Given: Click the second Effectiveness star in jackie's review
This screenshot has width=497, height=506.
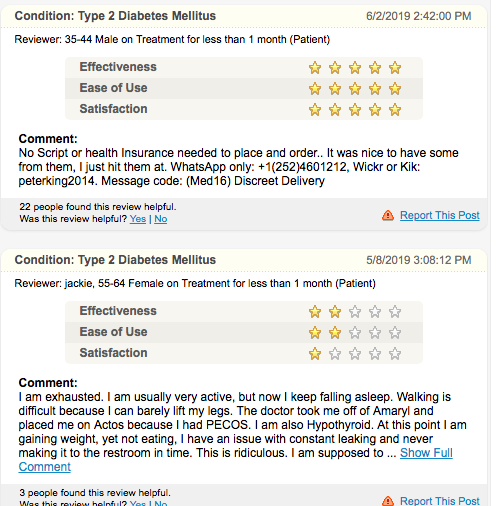Looking at the screenshot, I should 335,312.
